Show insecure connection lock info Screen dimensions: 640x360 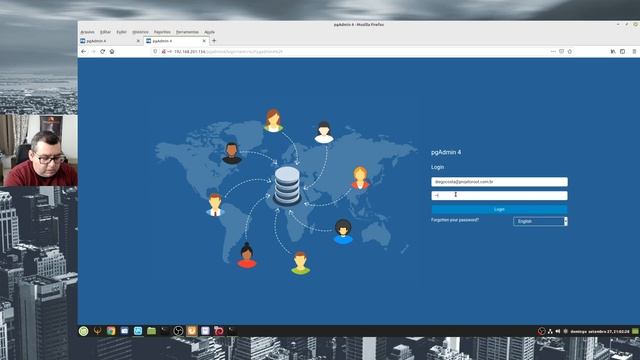(164, 52)
